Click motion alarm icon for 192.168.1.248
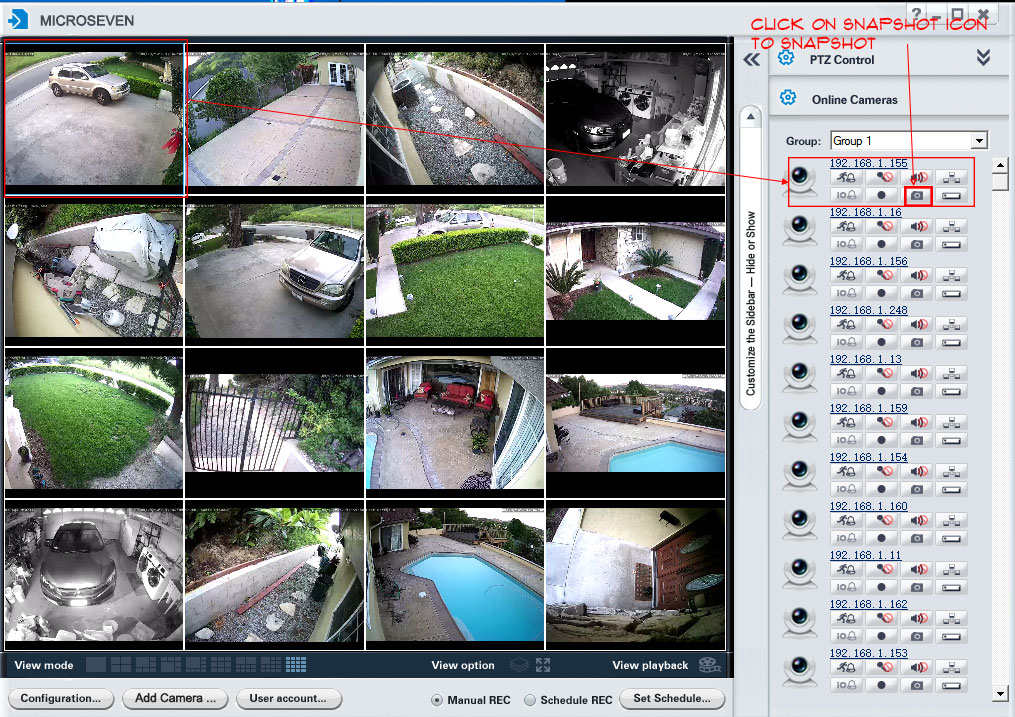This screenshot has width=1015, height=717. pyautogui.click(x=846, y=324)
